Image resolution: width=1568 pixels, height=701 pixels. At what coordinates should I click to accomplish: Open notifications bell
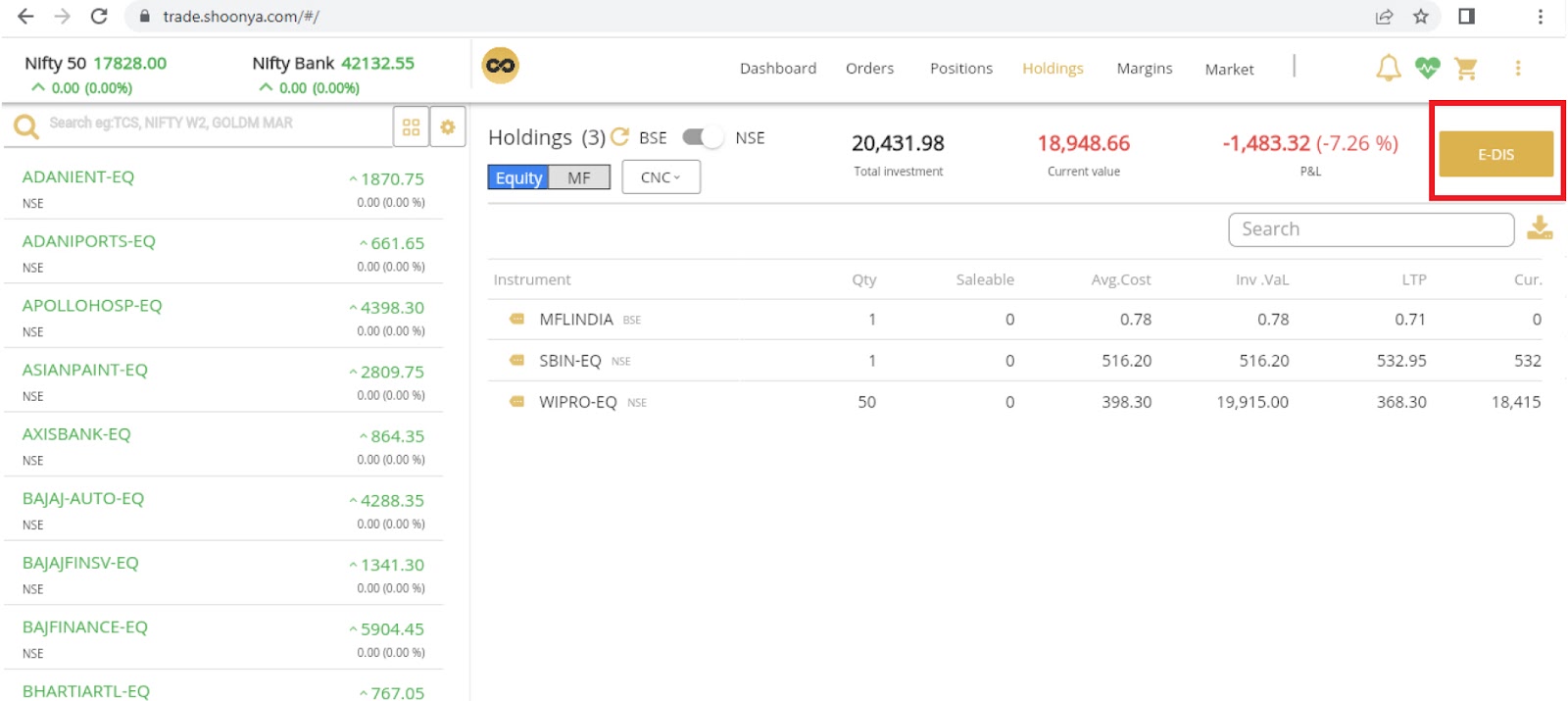coord(1388,68)
